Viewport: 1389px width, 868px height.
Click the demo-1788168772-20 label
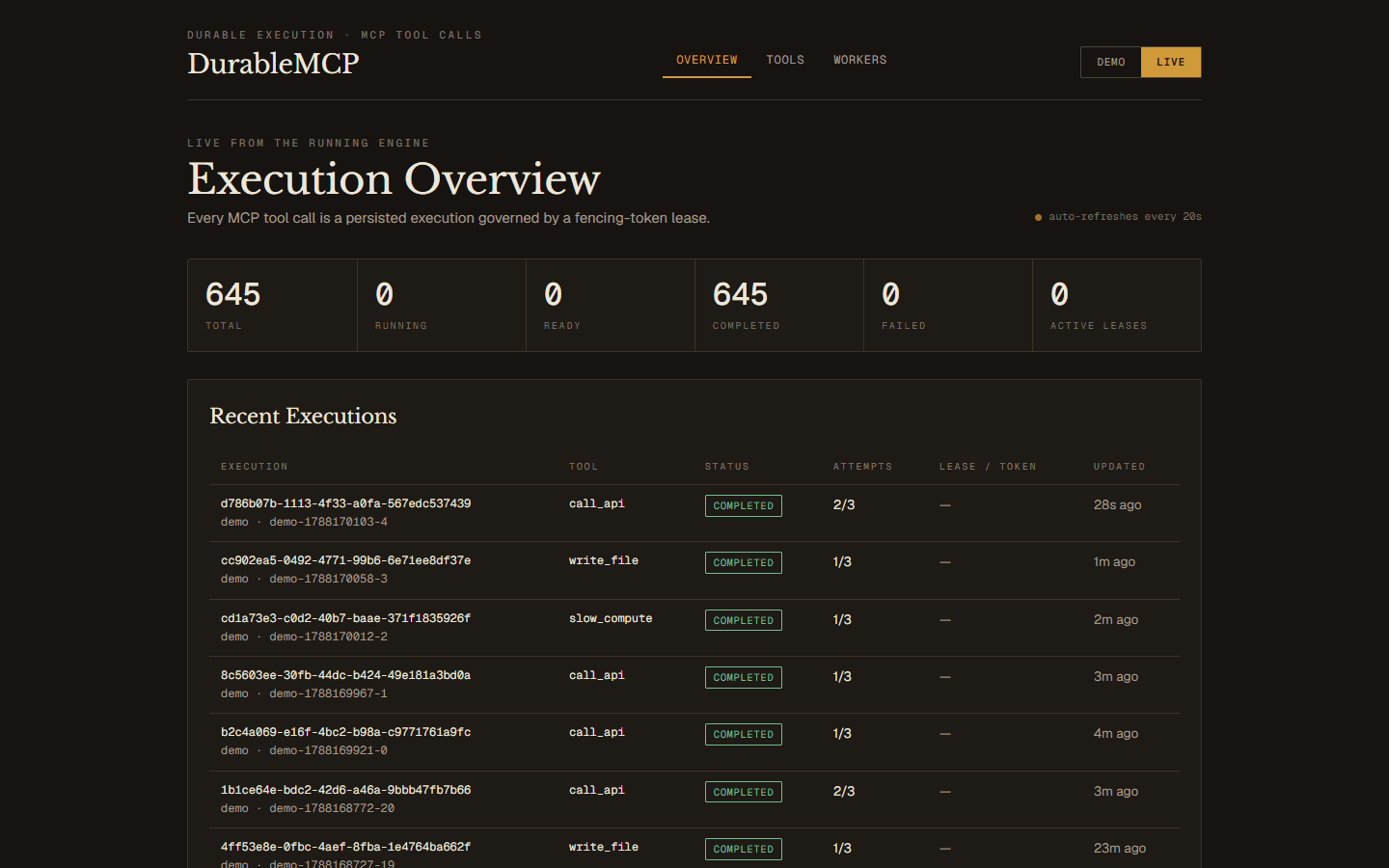point(332,808)
